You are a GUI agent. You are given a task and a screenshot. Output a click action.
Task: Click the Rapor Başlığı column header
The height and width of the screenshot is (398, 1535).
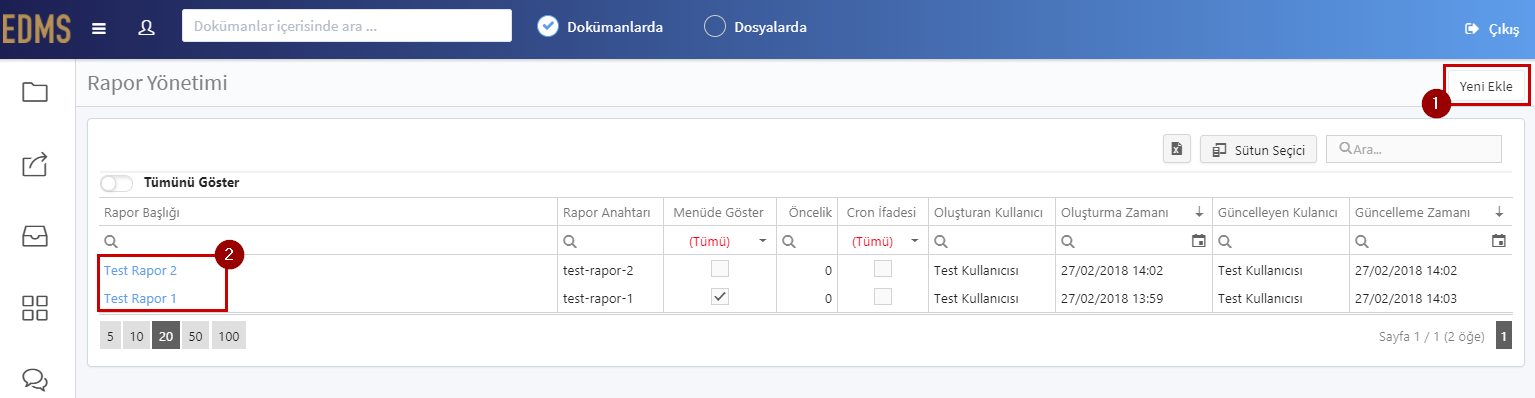[327, 212]
